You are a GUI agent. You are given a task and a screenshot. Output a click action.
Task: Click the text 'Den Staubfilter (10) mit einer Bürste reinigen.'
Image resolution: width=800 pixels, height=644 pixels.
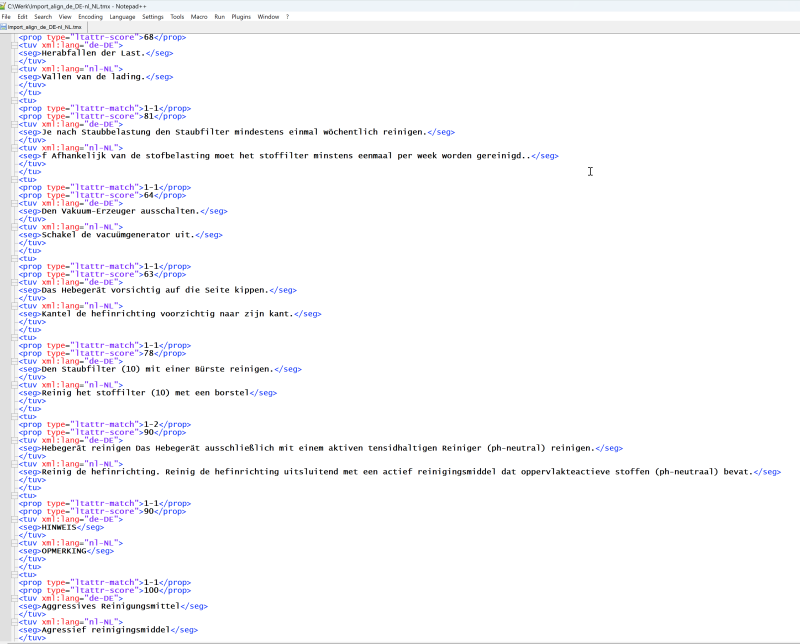(x=158, y=369)
